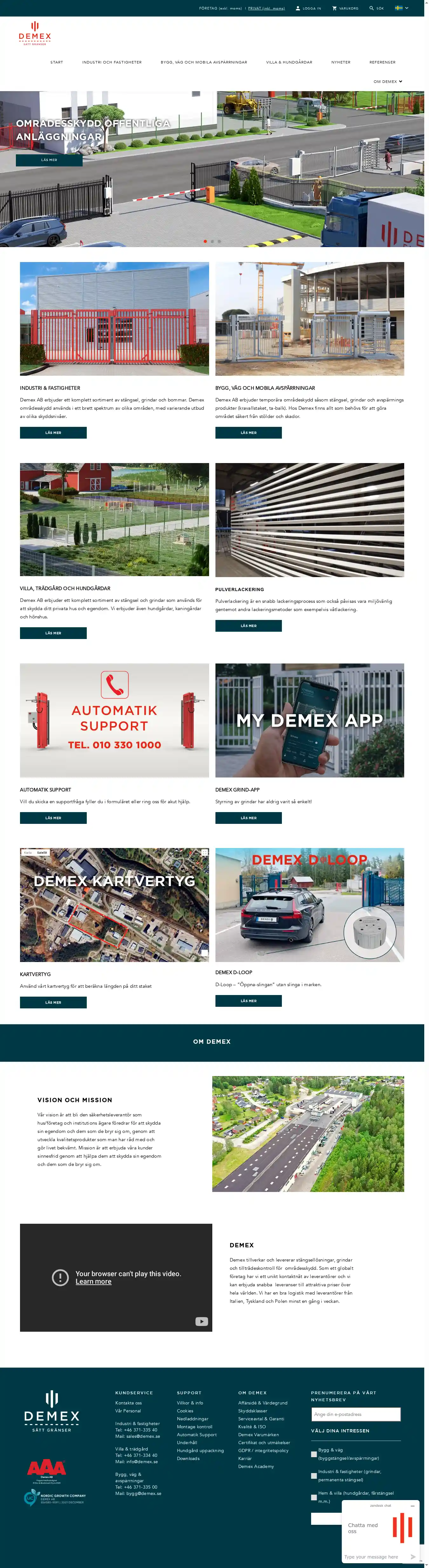Send chat message with arrow icon
429x1568 pixels.
[x=412, y=1557]
